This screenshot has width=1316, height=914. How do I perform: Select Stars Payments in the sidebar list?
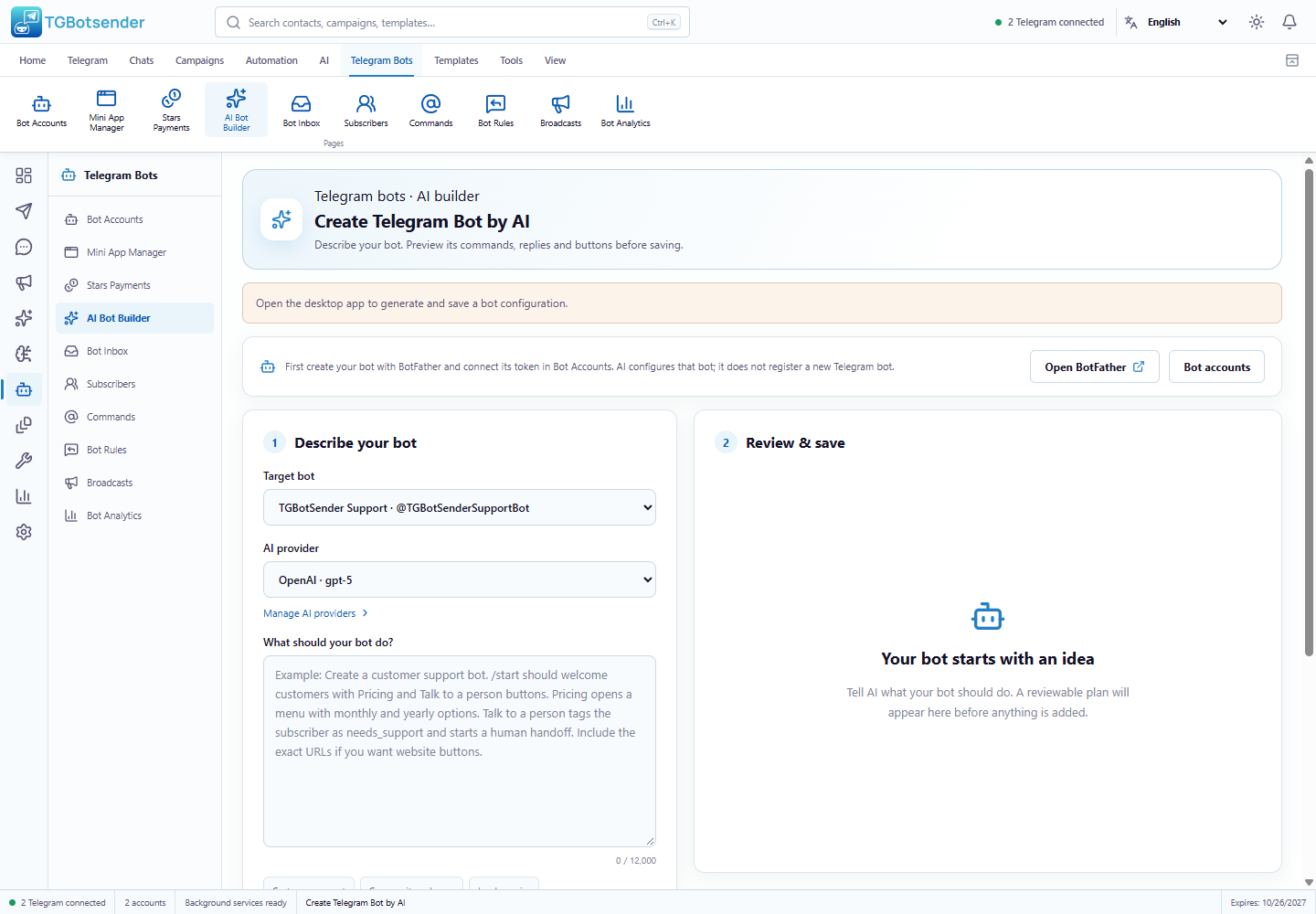[x=134, y=285]
